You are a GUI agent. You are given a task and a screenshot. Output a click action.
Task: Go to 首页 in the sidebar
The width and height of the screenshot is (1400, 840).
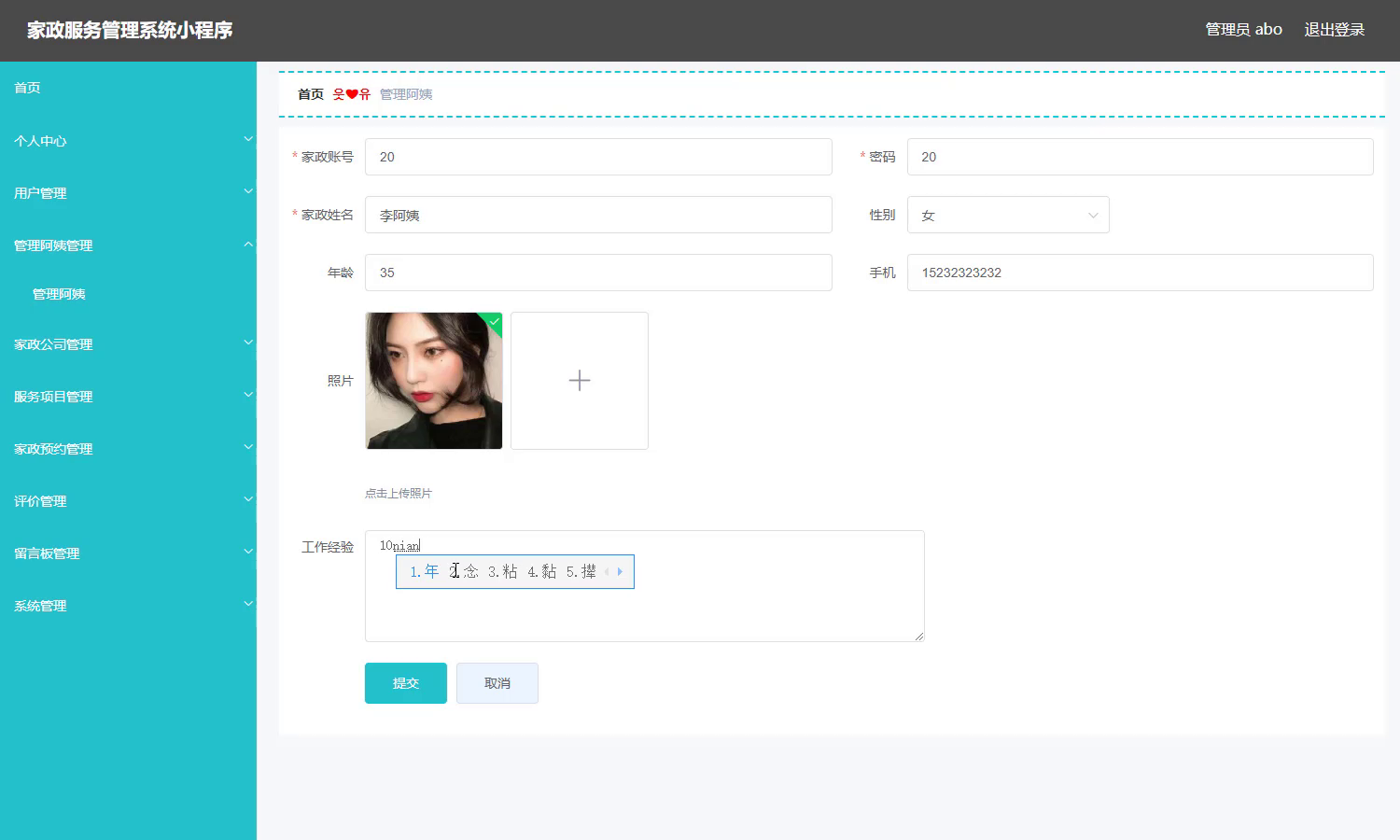[x=128, y=88]
